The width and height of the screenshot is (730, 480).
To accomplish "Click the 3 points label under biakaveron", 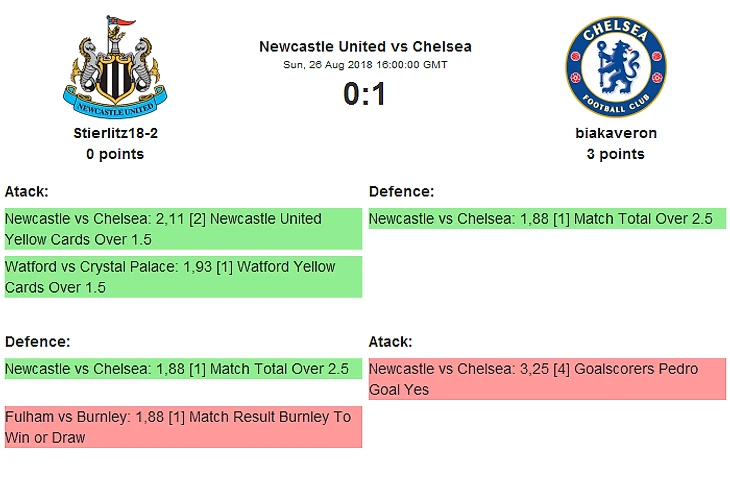I will pyautogui.click(x=615, y=154).
